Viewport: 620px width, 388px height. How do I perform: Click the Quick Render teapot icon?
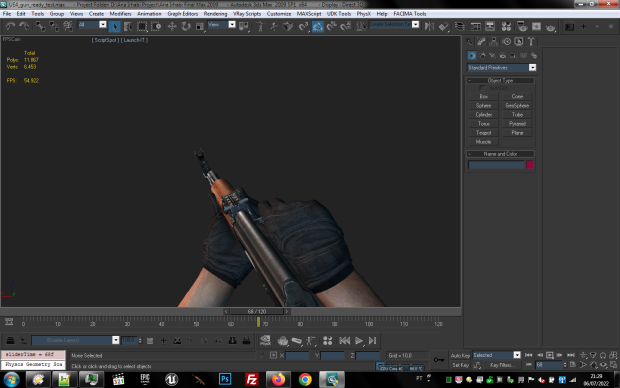tap(550, 27)
